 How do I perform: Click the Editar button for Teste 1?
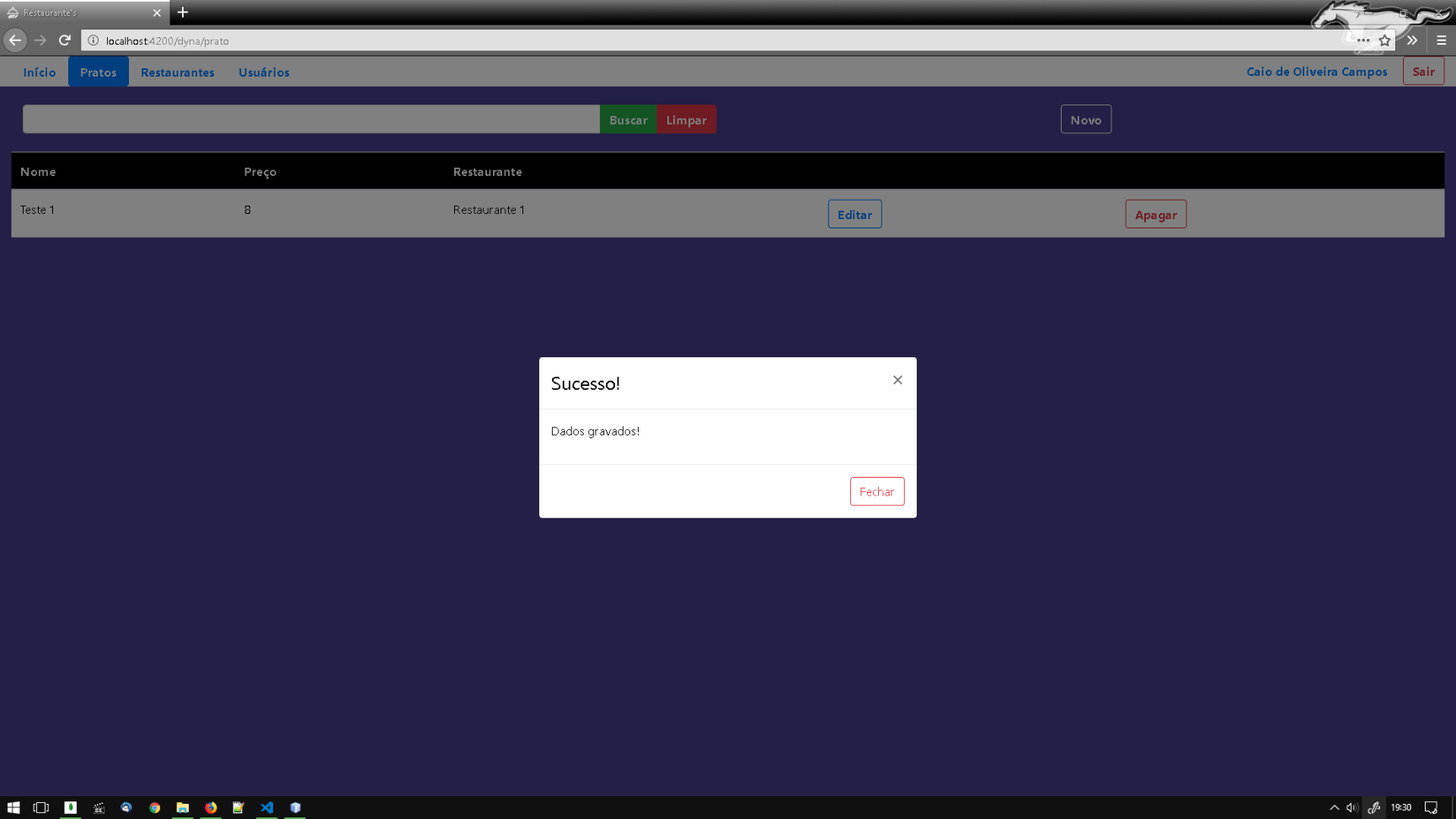(855, 214)
